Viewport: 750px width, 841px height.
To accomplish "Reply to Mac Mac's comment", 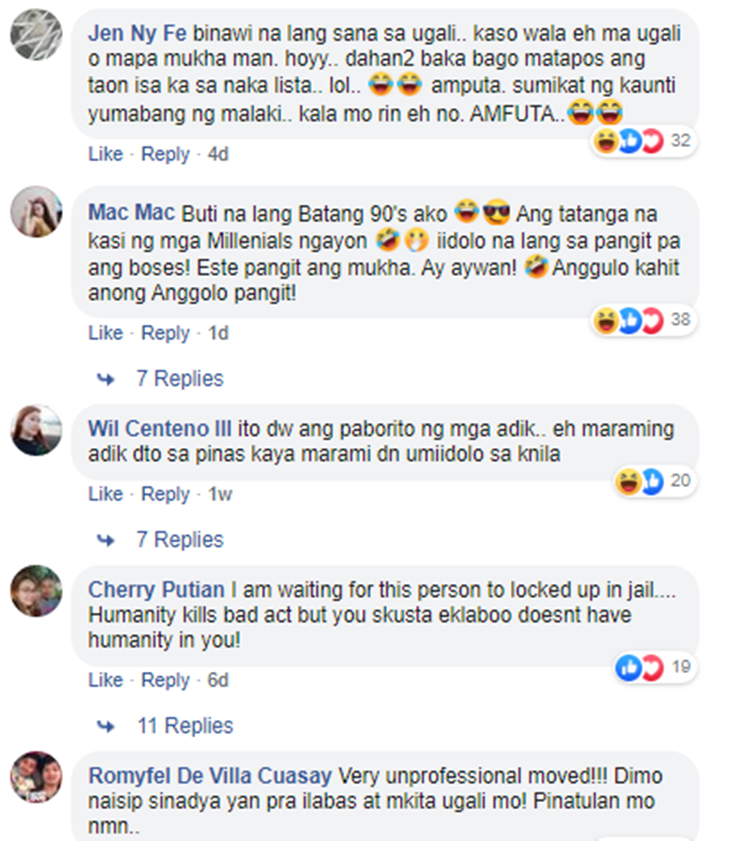I will pos(165,333).
